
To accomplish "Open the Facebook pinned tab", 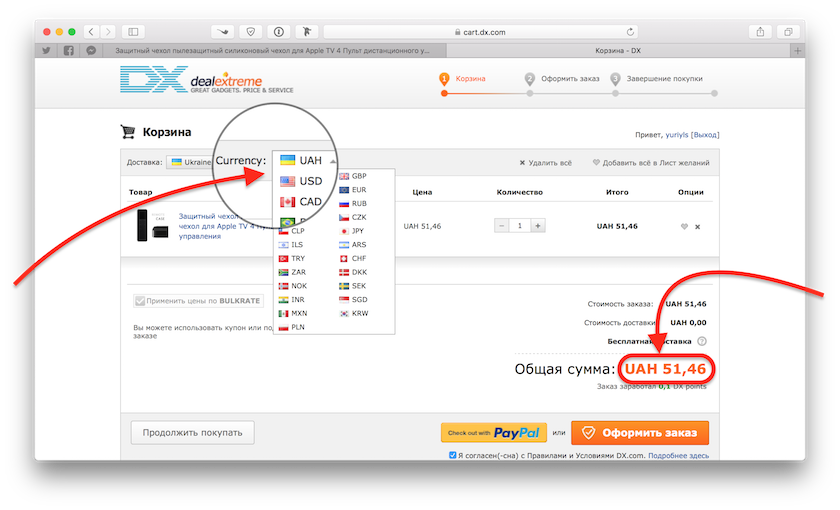I will click(x=69, y=50).
